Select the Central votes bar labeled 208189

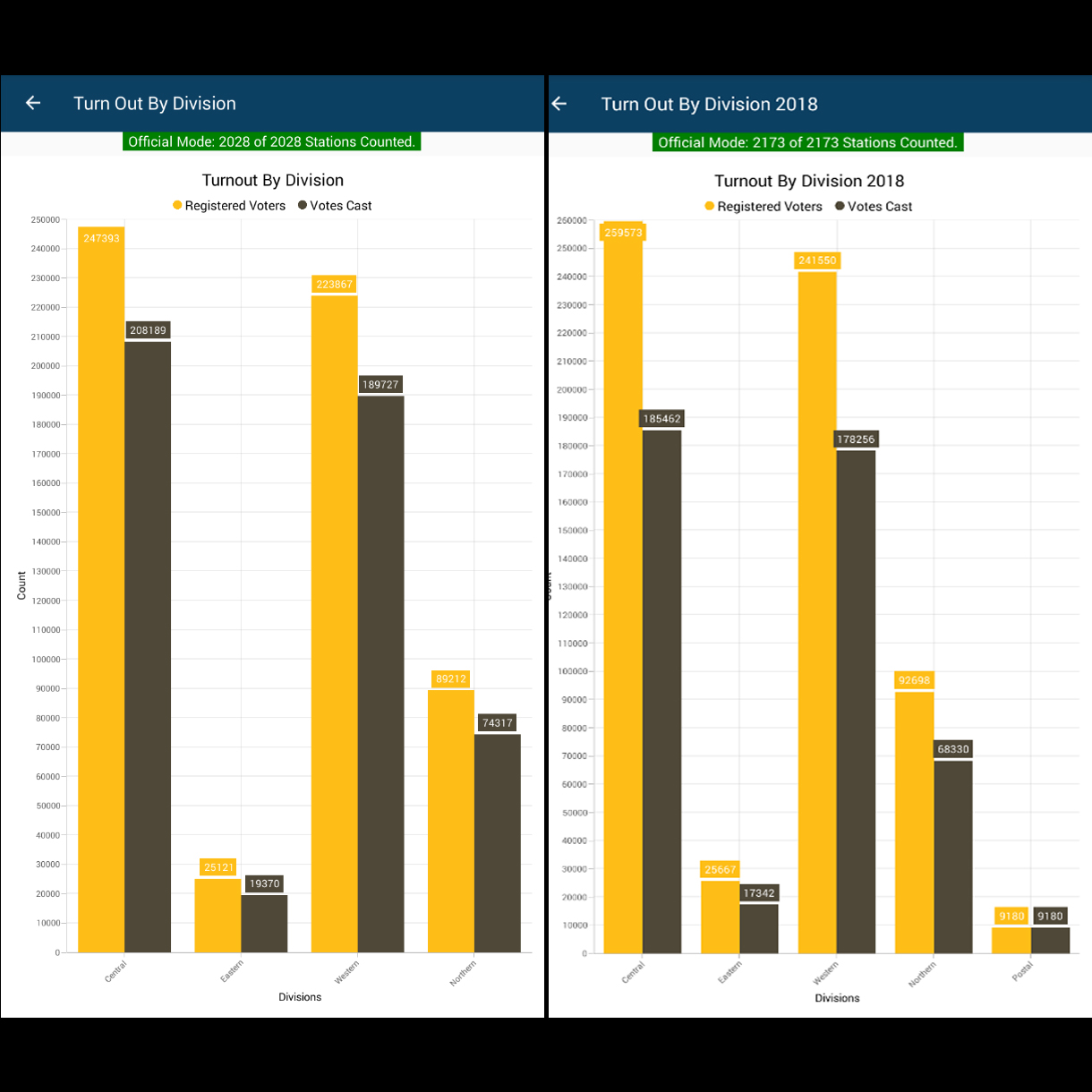[x=148, y=644]
